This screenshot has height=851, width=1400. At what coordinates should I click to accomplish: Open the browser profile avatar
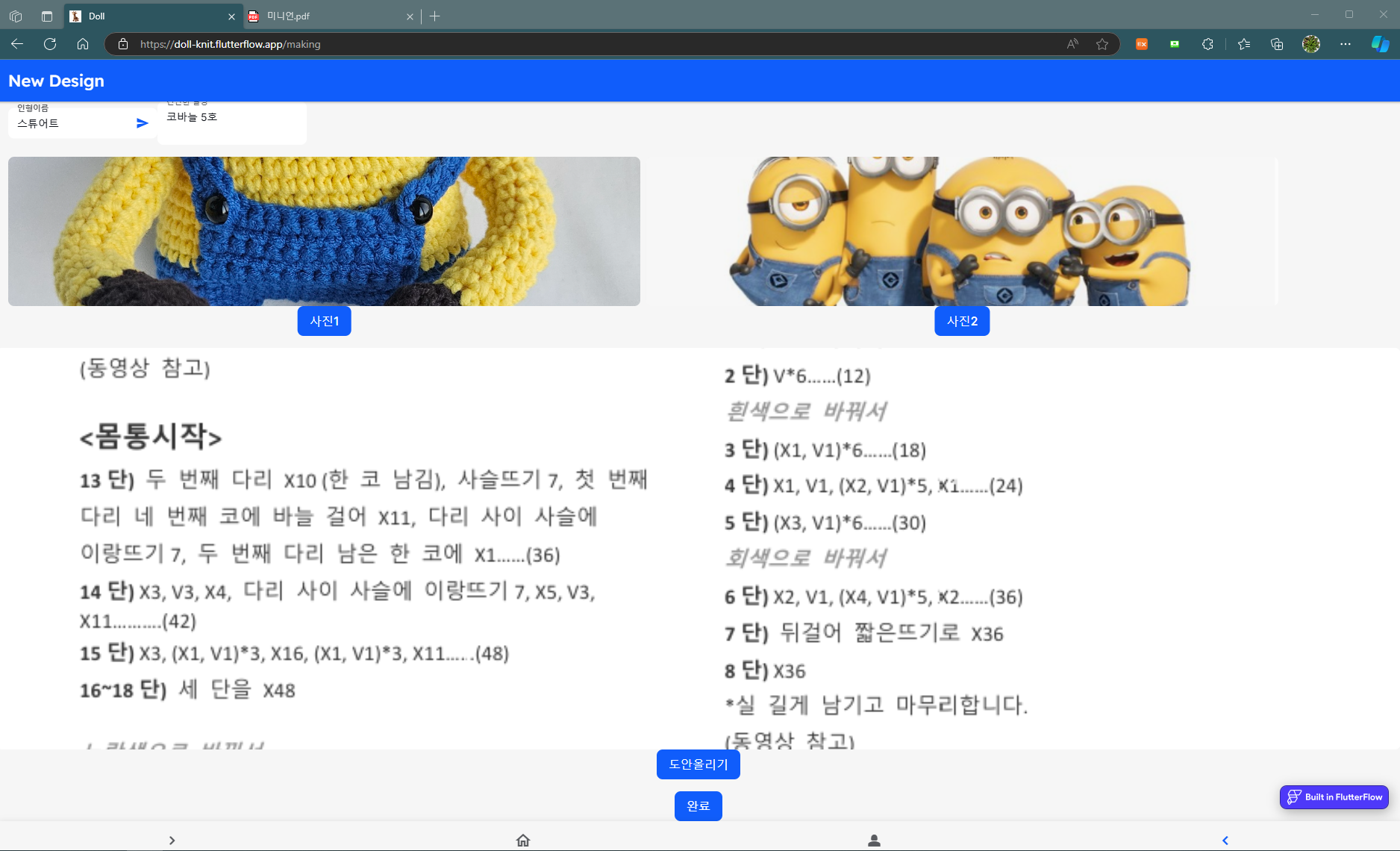[x=1311, y=44]
